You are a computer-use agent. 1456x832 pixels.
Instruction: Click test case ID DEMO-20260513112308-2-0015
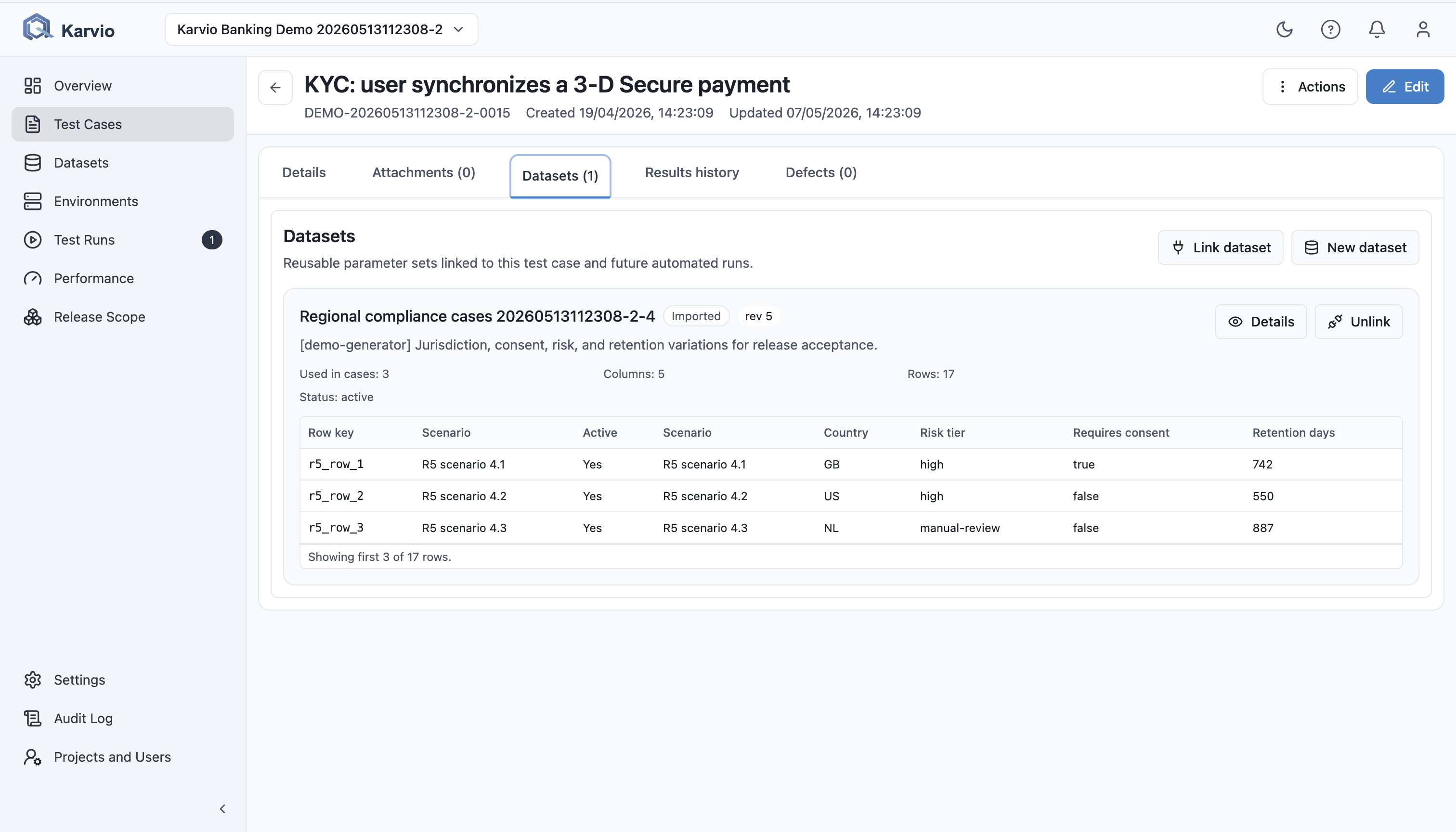pyautogui.click(x=407, y=113)
